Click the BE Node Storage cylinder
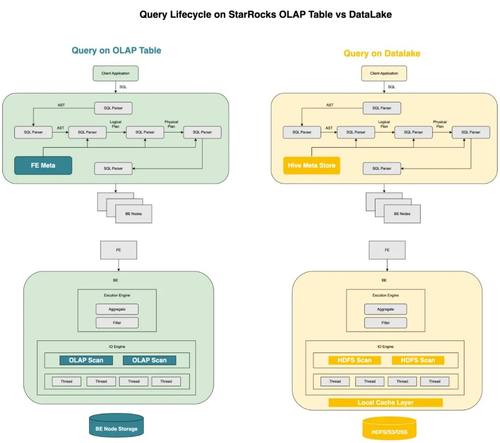 tap(116, 425)
